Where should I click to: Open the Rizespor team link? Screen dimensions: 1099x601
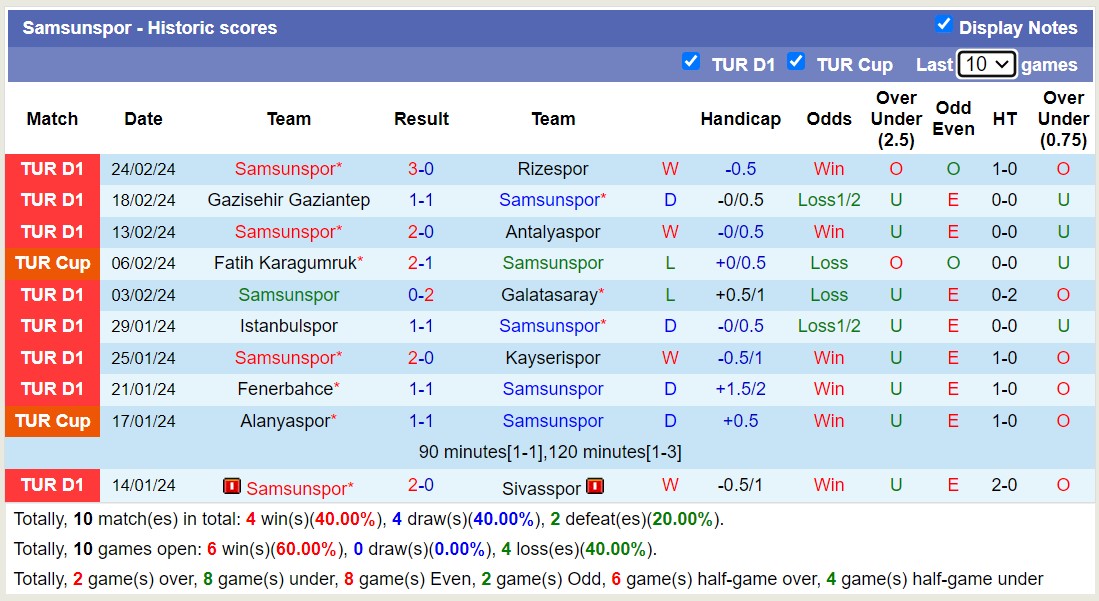[553, 169]
